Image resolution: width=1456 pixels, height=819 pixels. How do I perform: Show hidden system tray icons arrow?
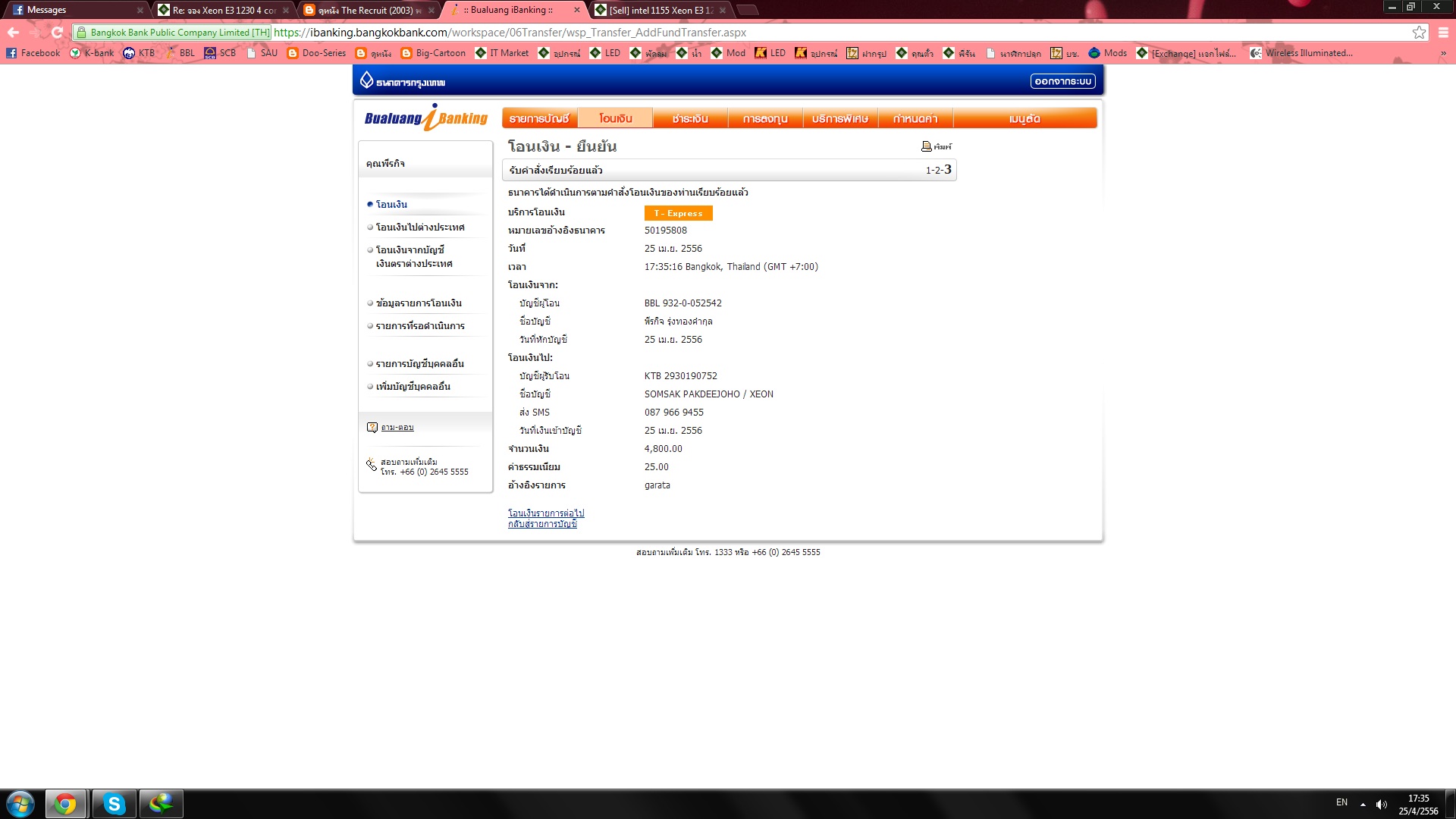point(1363,805)
